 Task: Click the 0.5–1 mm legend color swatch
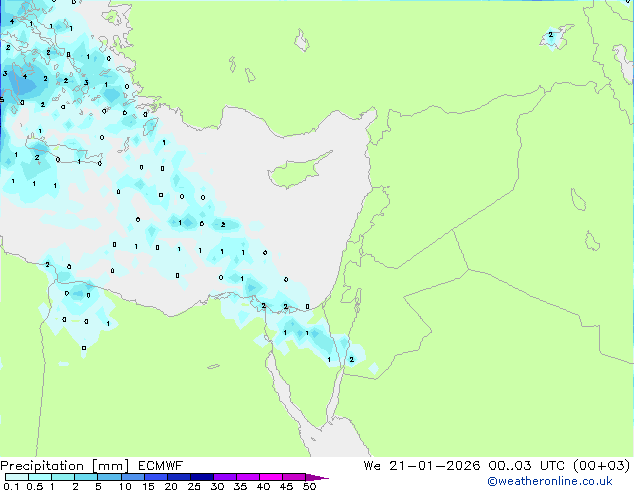point(40,477)
